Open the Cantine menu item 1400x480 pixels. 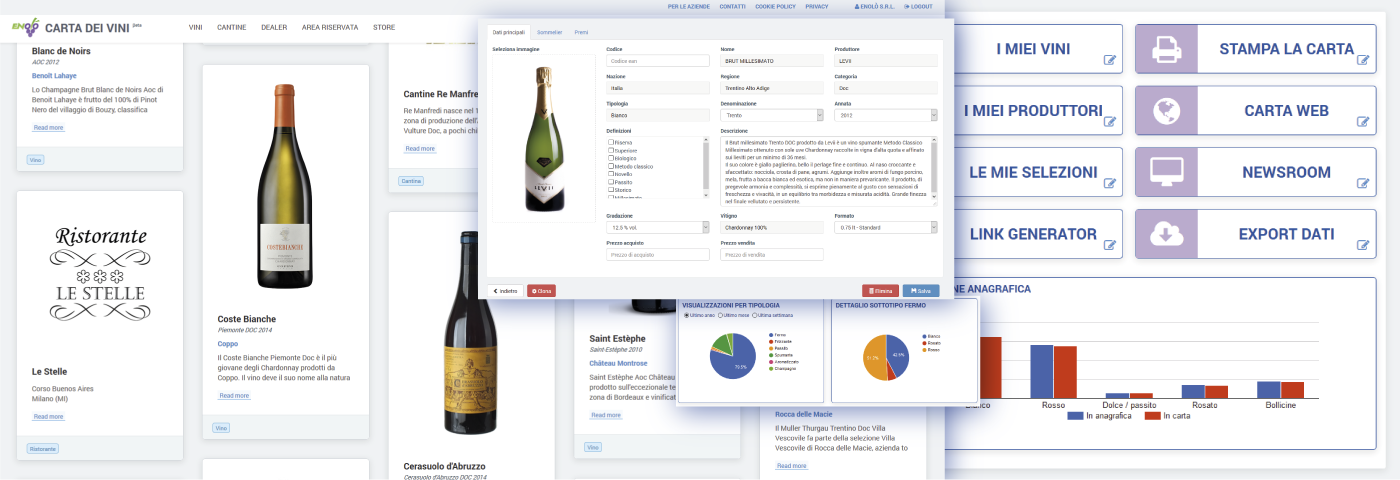pos(232,27)
